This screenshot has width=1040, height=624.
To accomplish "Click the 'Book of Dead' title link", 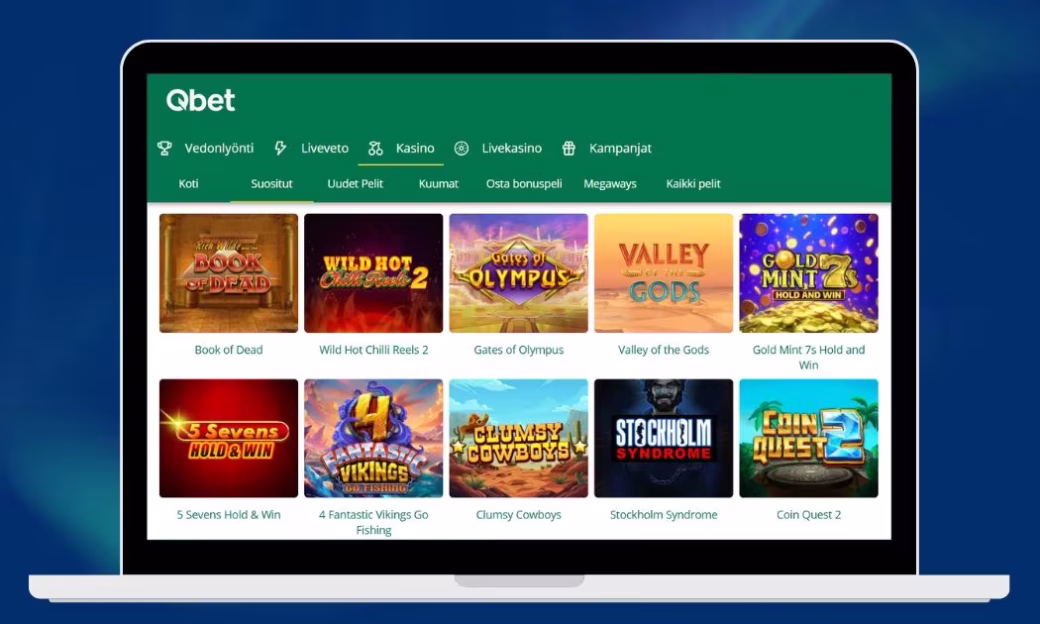I will [x=229, y=349].
